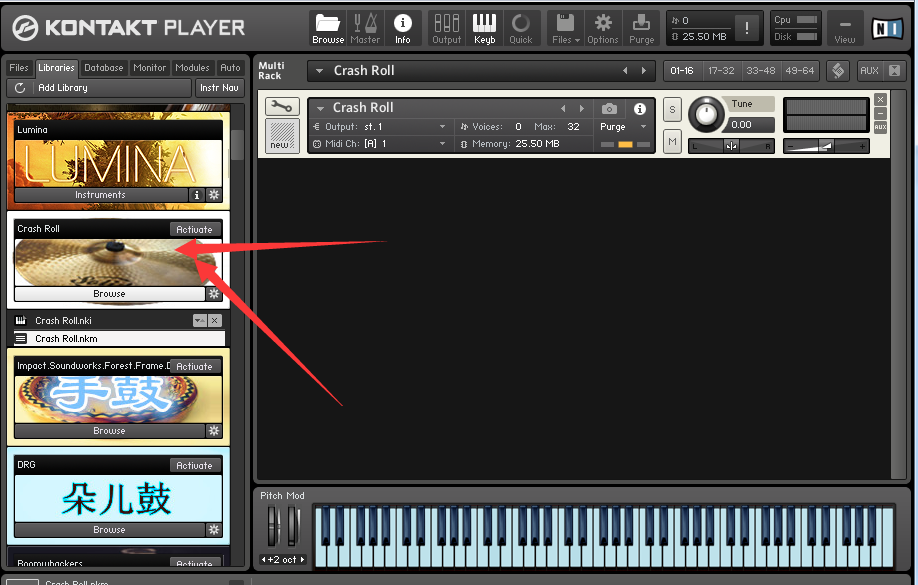Screen dimensions: 918x585
Task: Load the previous instrument preset arrow
Action: pyautogui.click(x=563, y=108)
